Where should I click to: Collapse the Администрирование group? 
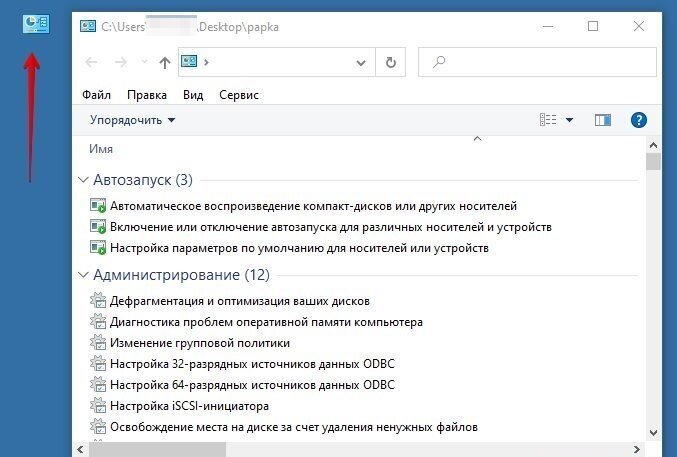tap(83, 274)
